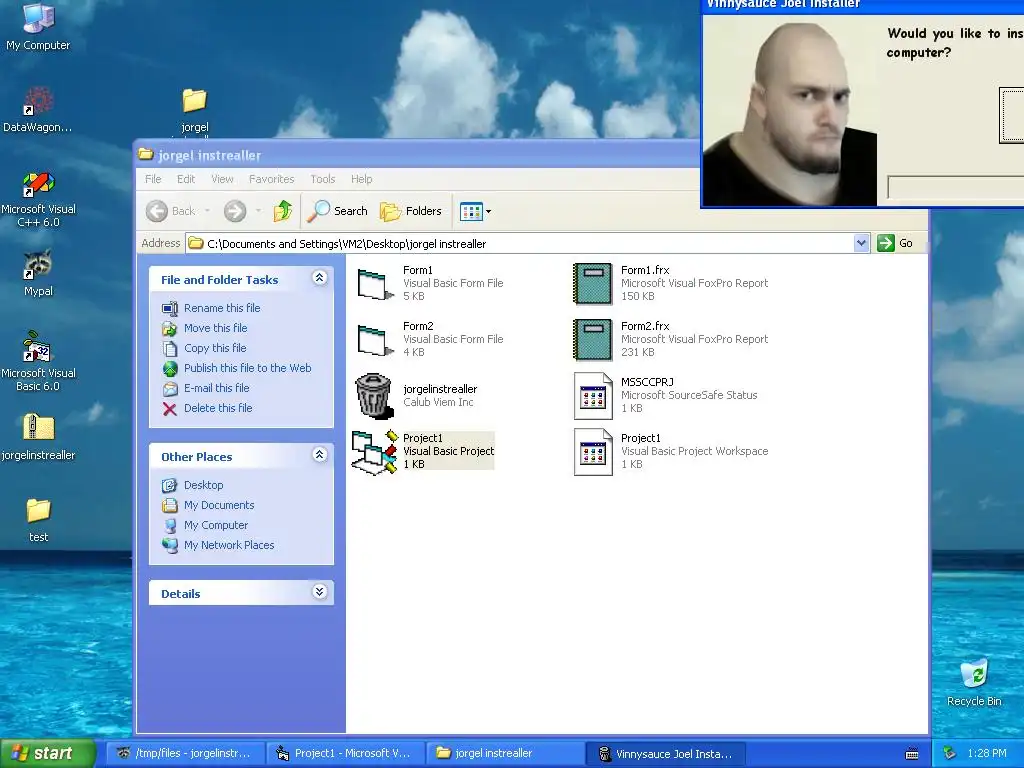Click the jorgel instrealler window title bar
The width and height of the screenshot is (1024, 768).
(x=418, y=155)
